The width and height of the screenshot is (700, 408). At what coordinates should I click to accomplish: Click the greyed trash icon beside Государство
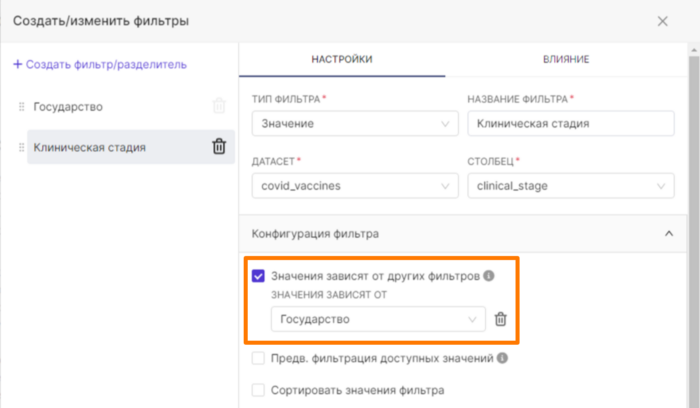click(219, 106)
